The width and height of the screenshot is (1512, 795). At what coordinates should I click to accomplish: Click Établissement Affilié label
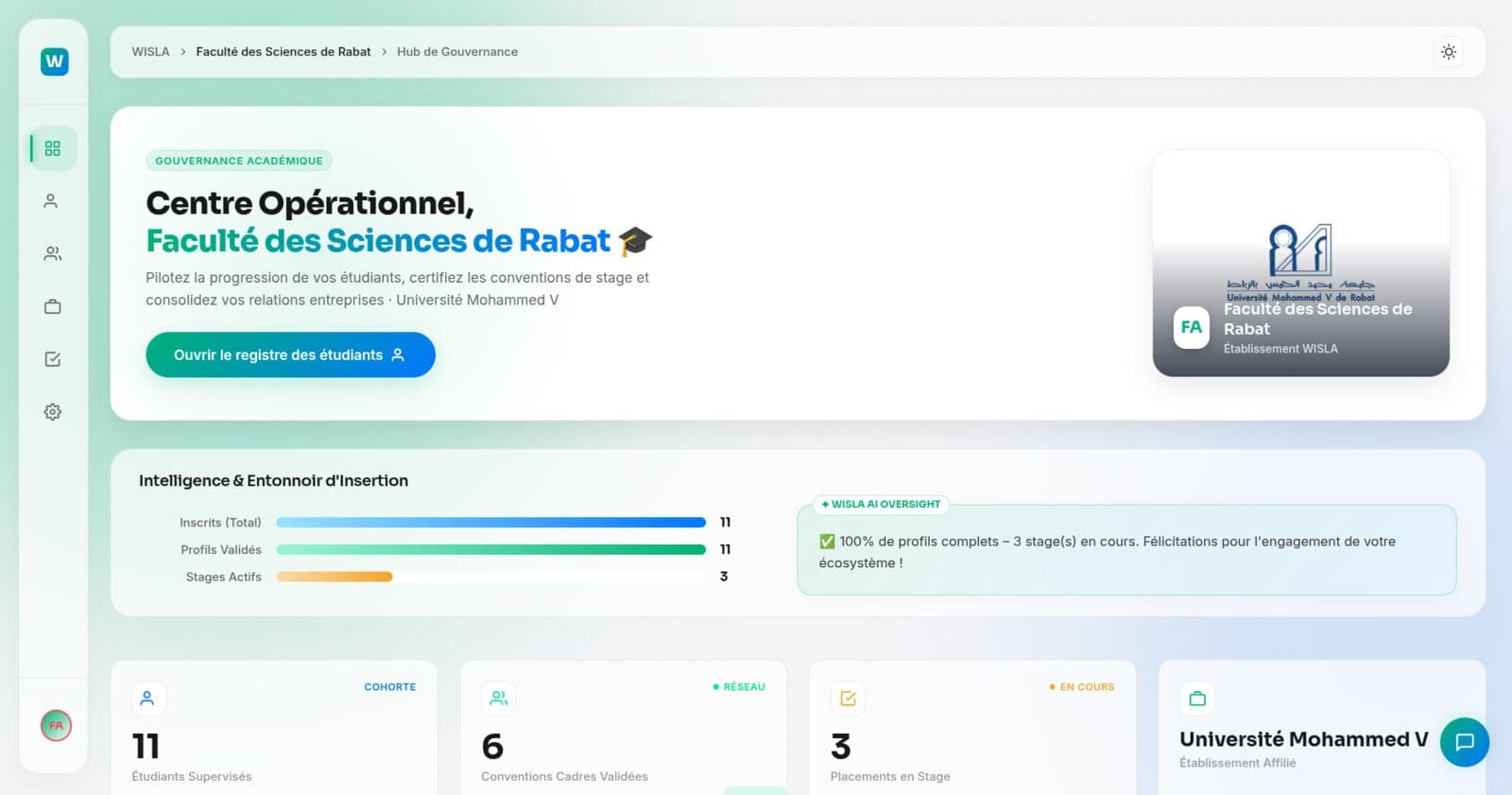click(1238, 763)
